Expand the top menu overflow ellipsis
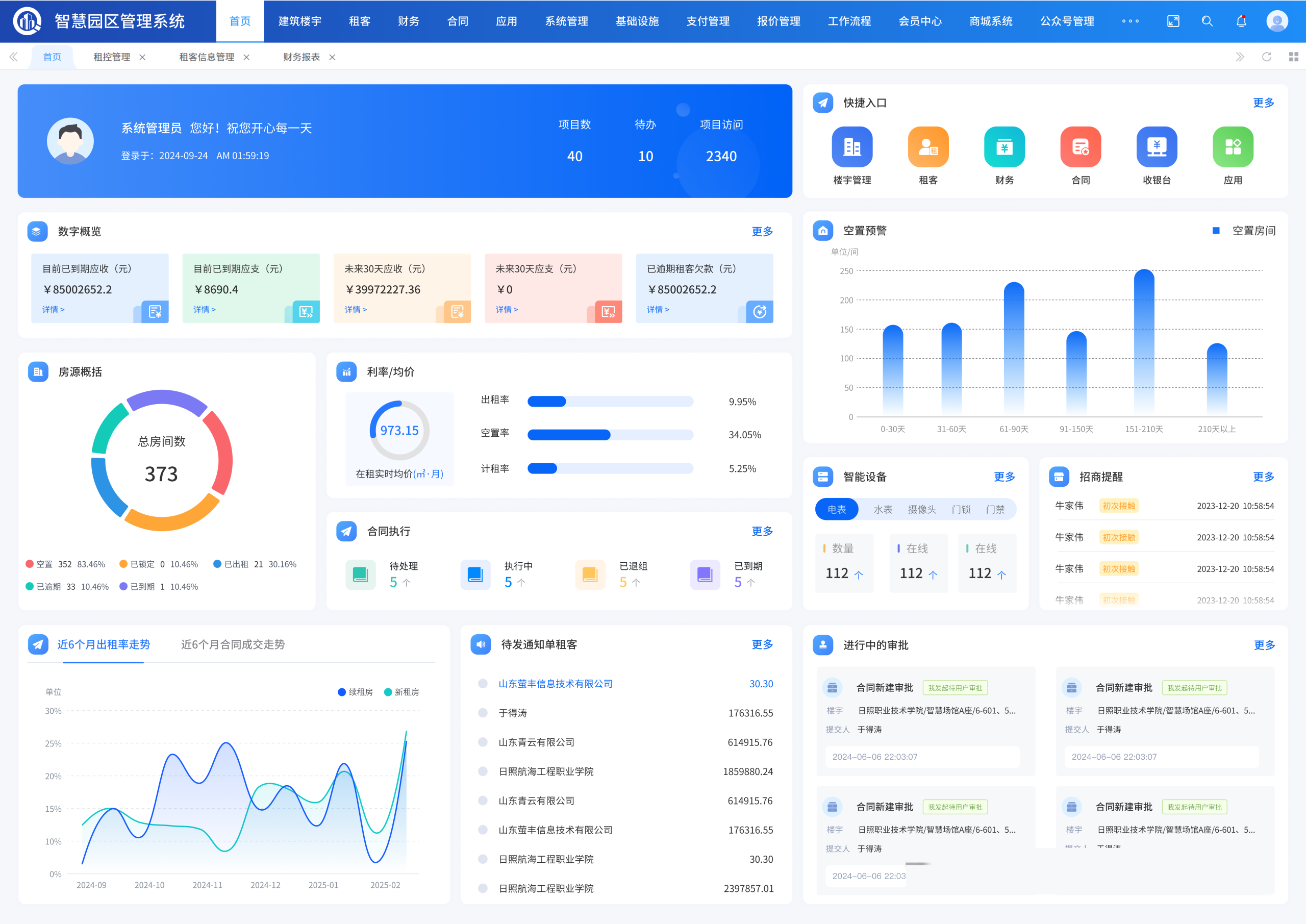 pyautogui.click(x=1129, y=21)
